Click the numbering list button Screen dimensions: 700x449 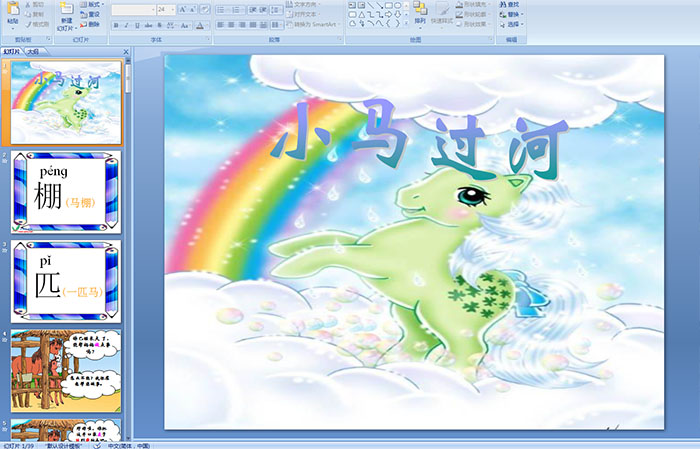(x=237, y=9)
